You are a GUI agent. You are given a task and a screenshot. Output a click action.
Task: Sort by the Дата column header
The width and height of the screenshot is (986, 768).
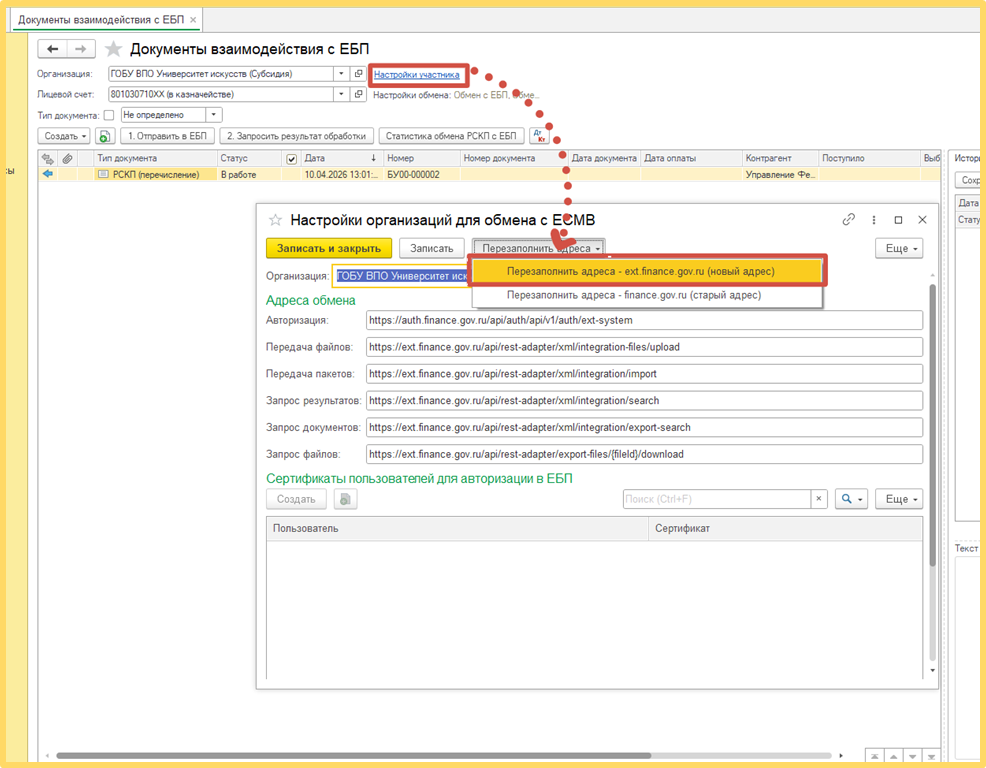(x=340, y=159)
